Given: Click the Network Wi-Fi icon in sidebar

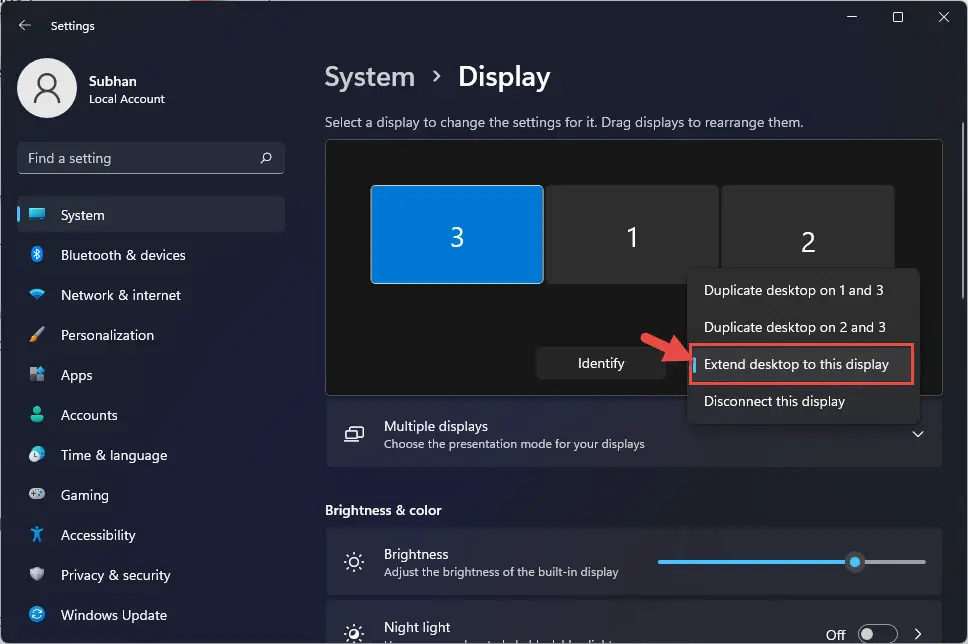Looking at the screenshot, I should pyautogui.click(x=37, y=295).
